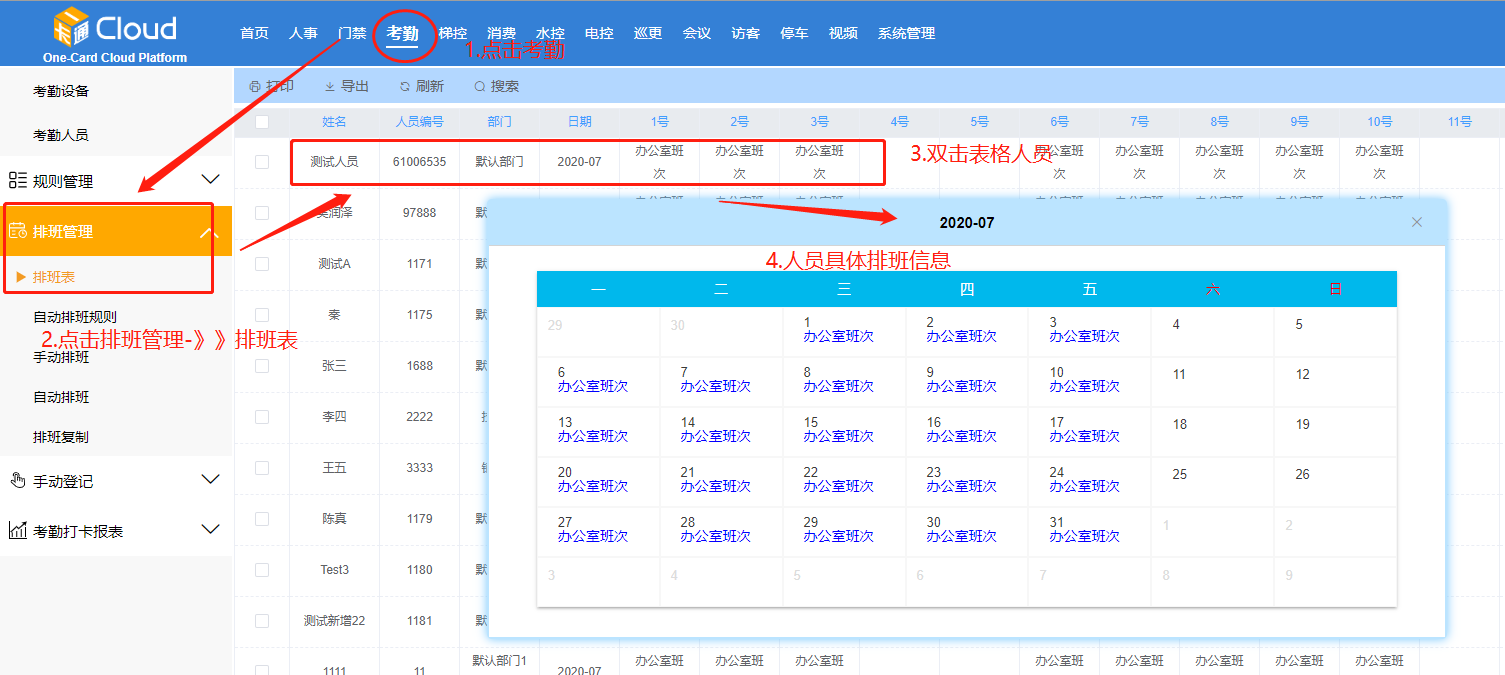
Task: Close the 2020-07 schedule popup
Action: point(1416,222)
